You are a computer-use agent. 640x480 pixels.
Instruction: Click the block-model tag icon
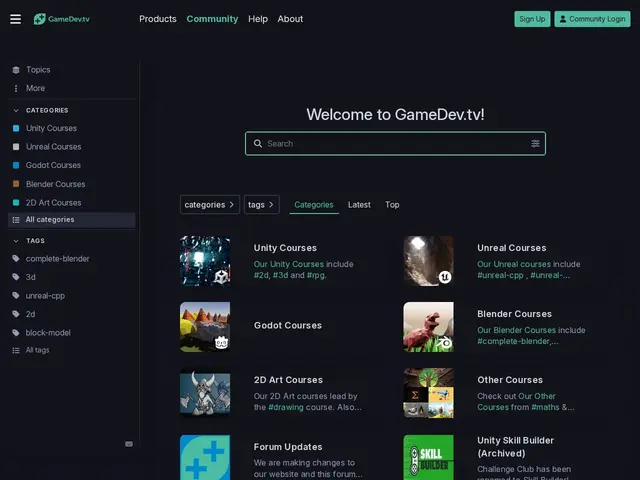tap(16, 333)
